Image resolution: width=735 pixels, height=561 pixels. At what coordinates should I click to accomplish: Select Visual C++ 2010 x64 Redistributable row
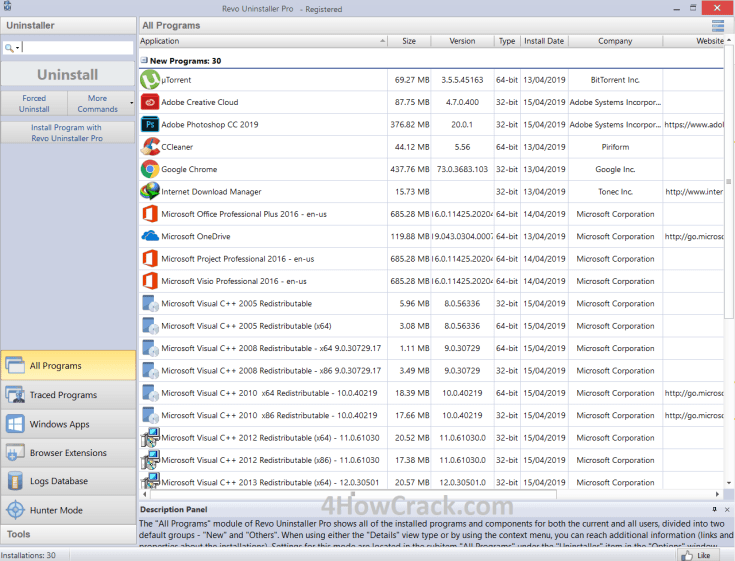click(x=431, y=393)
